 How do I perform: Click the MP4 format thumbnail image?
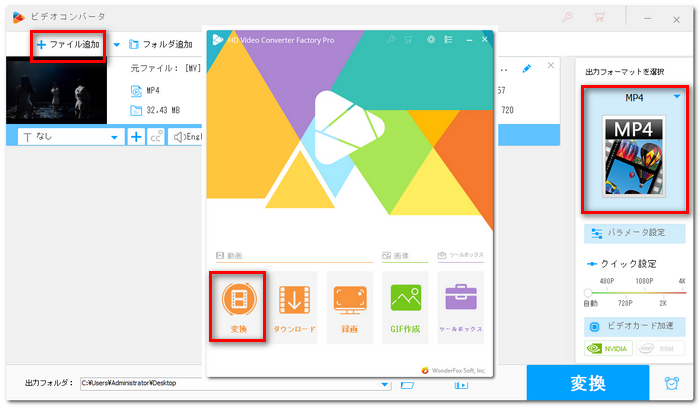click(634, 157)
